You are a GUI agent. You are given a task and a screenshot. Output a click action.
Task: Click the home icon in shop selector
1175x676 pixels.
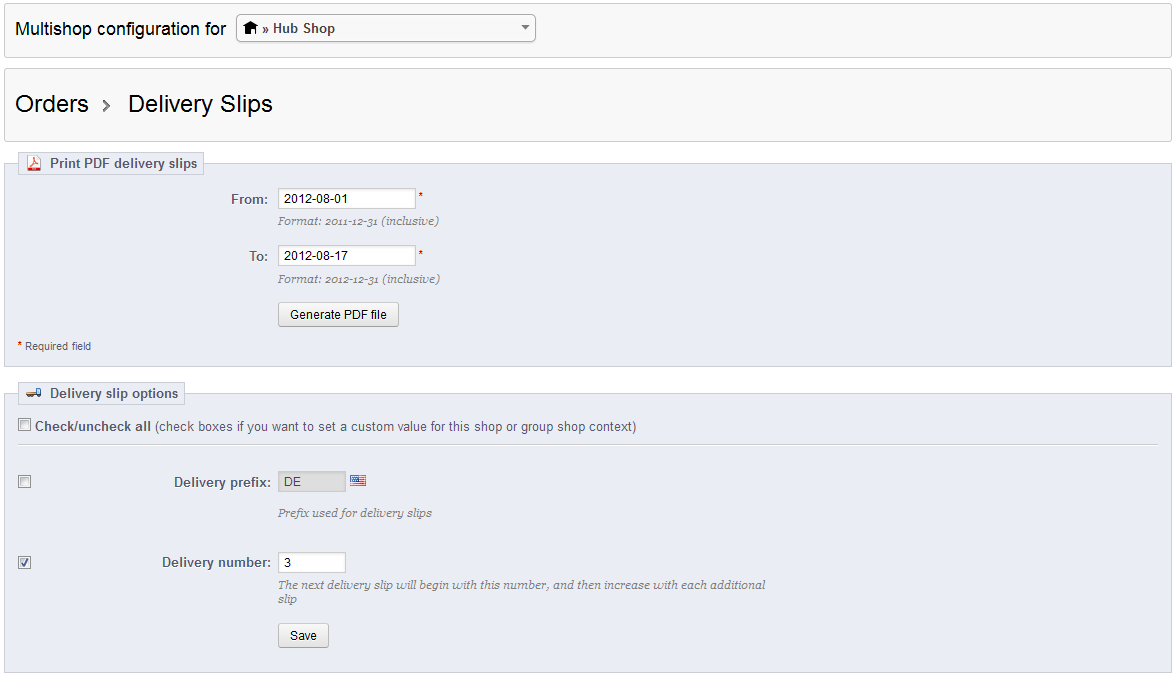tap(251, 28)
